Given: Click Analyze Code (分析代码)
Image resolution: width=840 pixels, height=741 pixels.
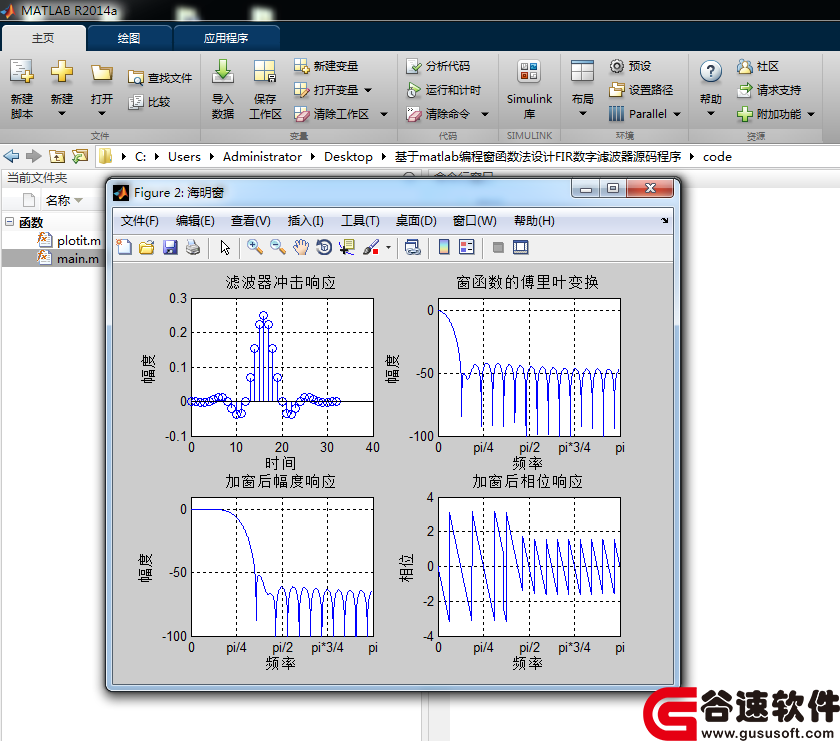Looking at the screenshot, I should [438, 66].
